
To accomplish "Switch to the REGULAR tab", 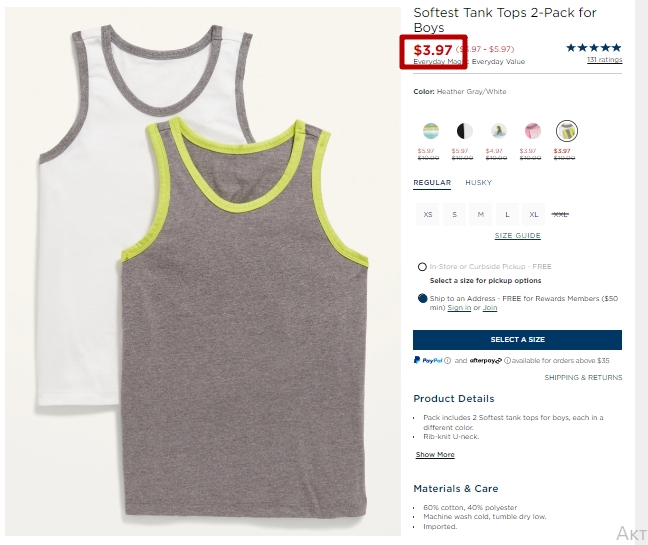I will (x=432, y=183).
